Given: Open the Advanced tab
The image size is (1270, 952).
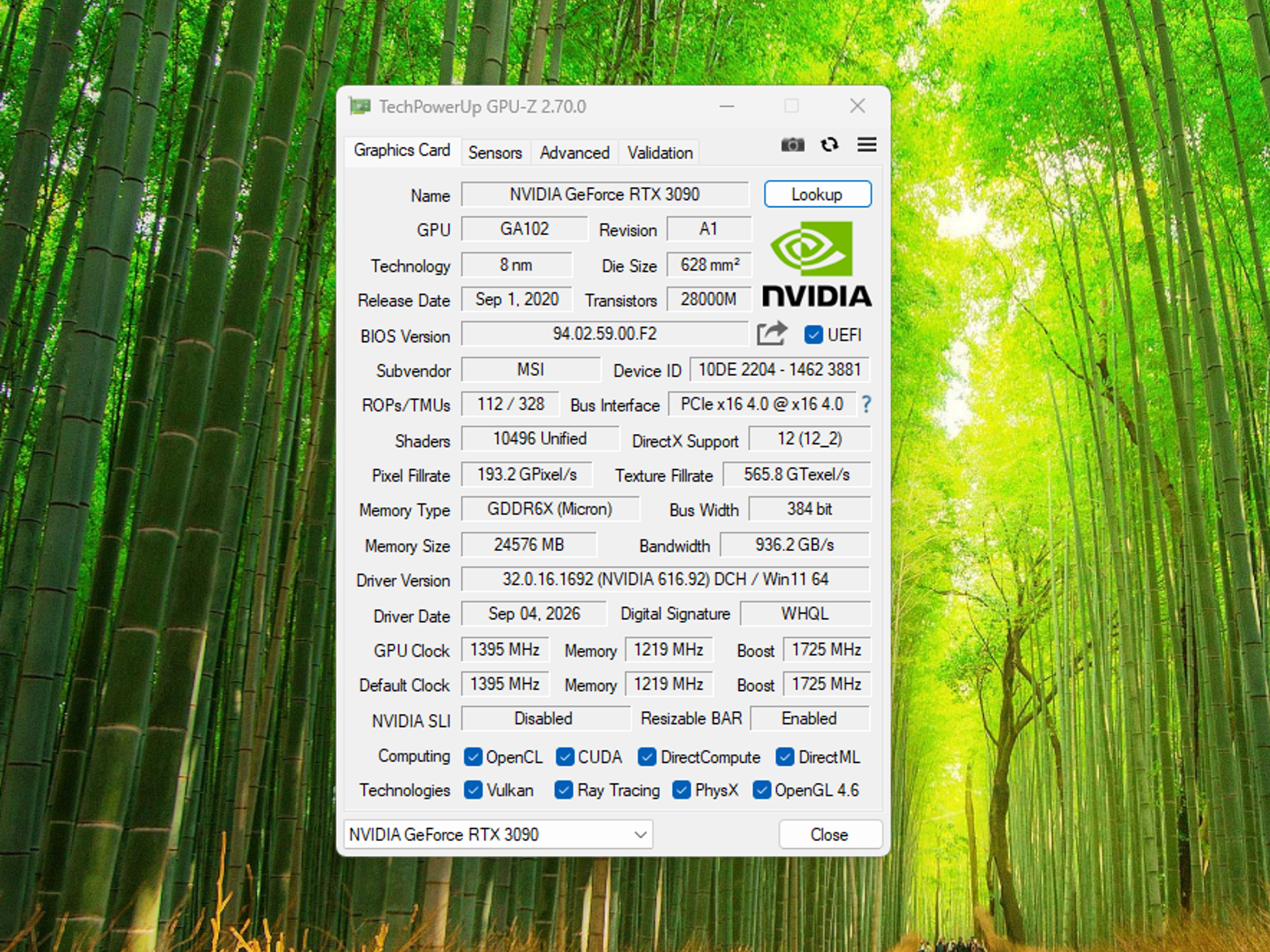Looking at the screenshot, I should 574,152.
